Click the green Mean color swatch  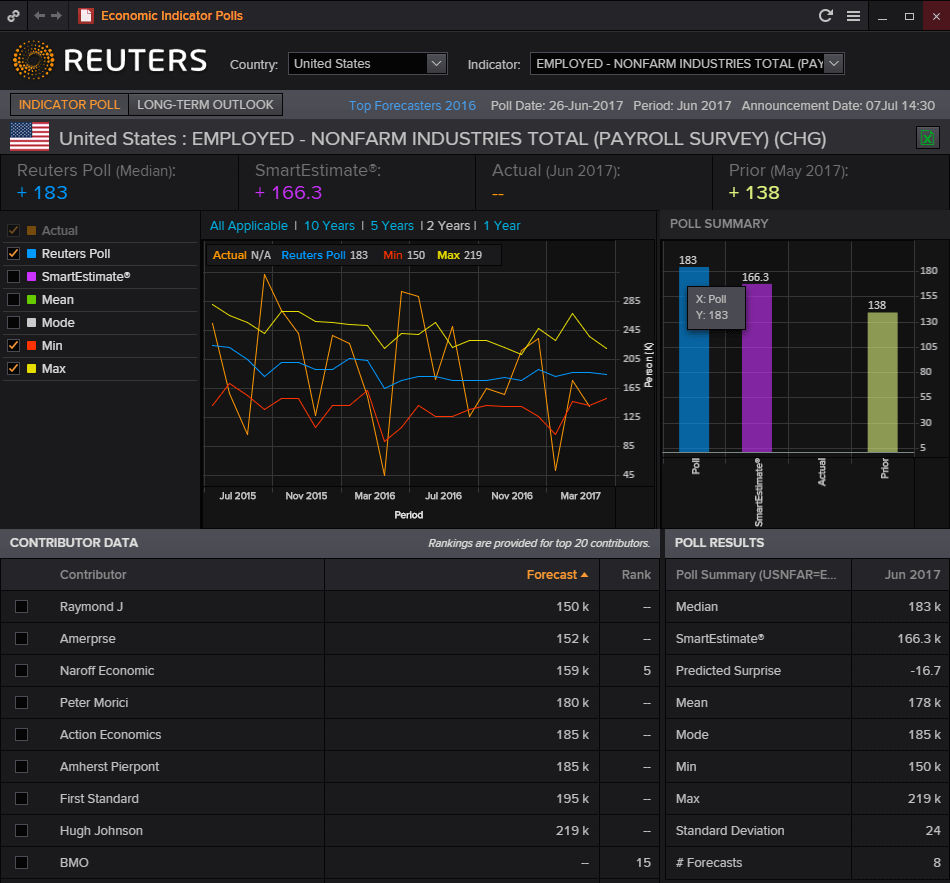tap(32, 299)
